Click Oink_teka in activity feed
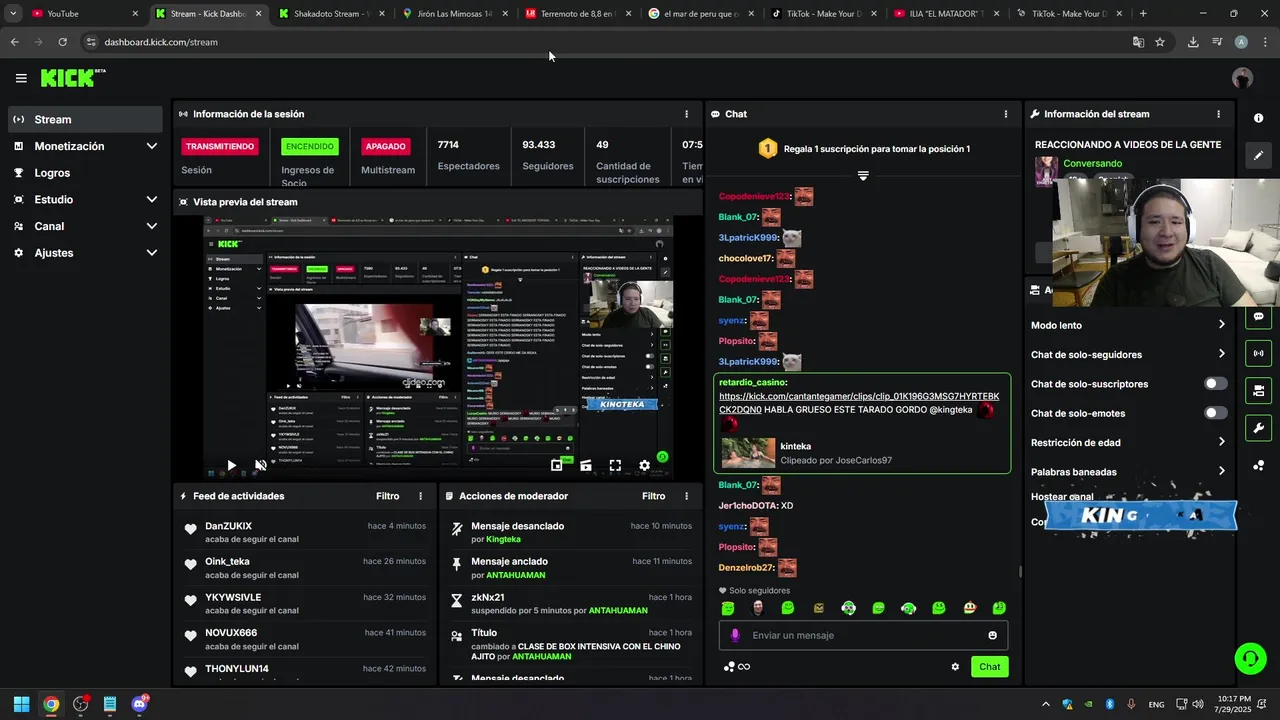This screenshot has width=1280, height=720. coord(227,562)
